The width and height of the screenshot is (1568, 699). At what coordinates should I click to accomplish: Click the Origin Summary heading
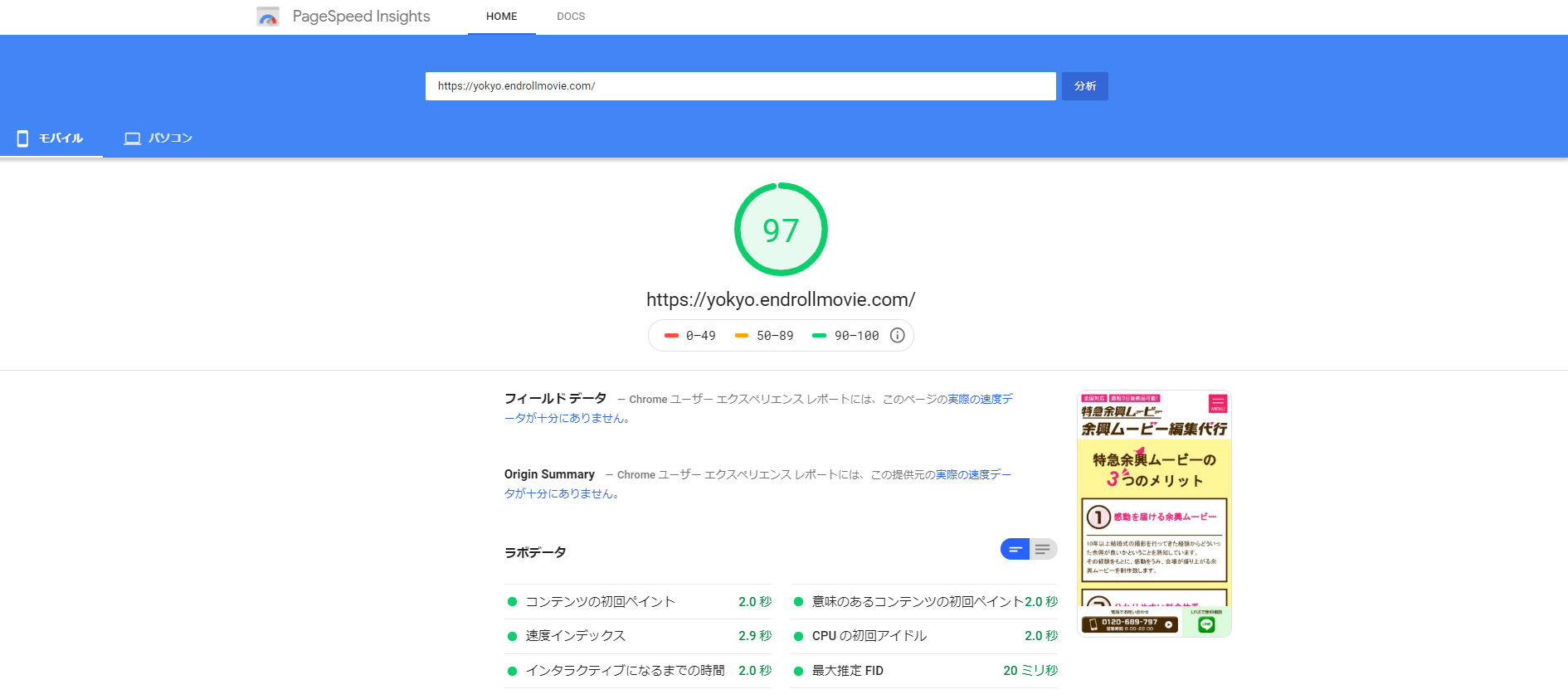[549, 474]
